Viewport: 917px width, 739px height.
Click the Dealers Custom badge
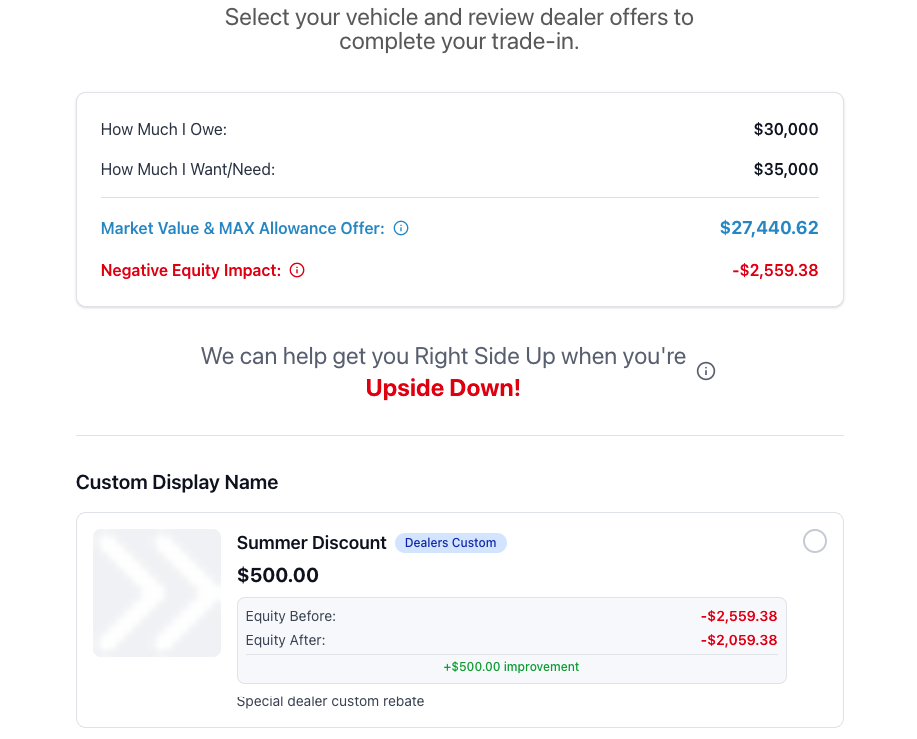pyautogui.click(x=451, y=543)
